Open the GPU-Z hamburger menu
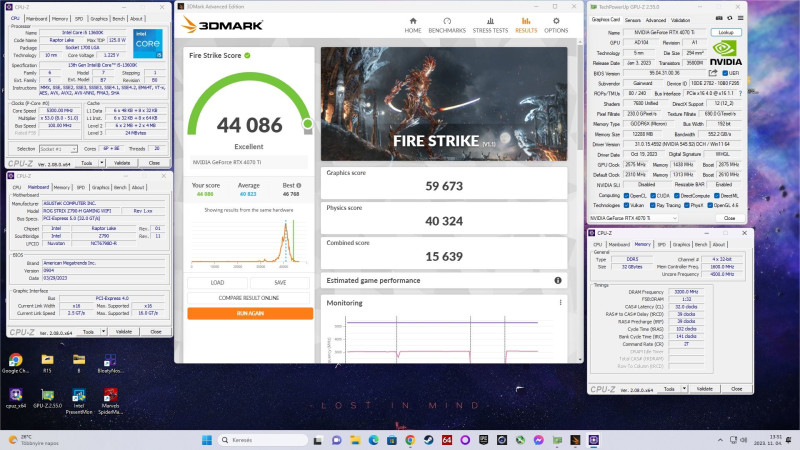Viewport: 800px width, 450px height. 740,18
